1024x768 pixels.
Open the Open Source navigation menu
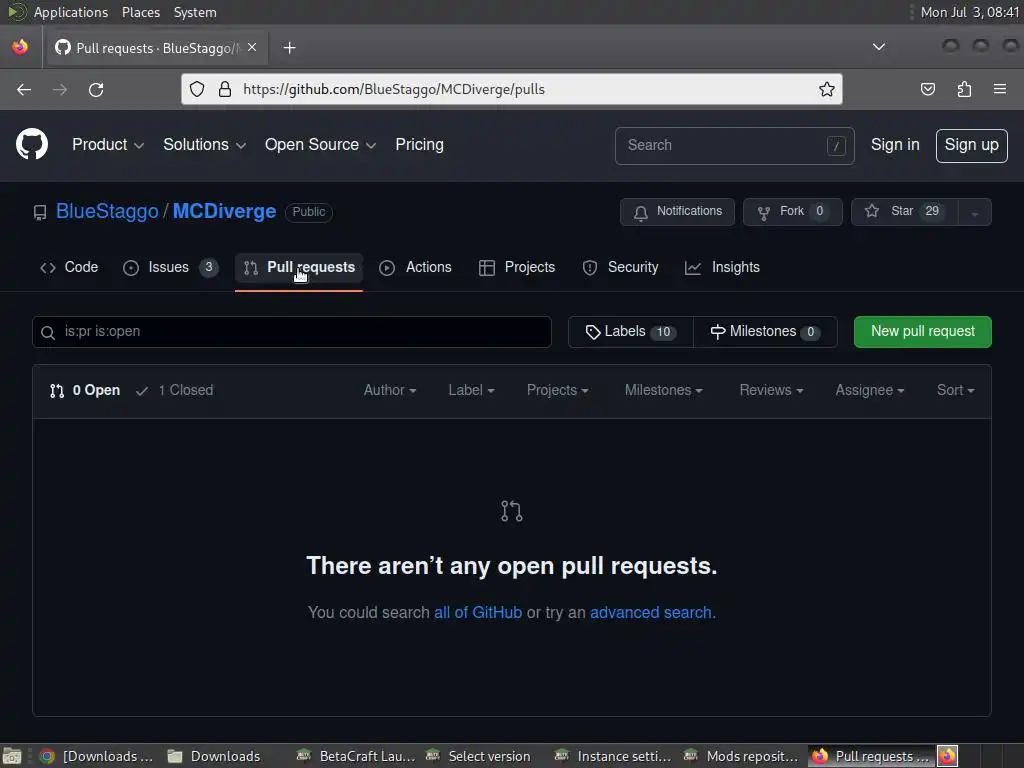click(x=320, y=145)
